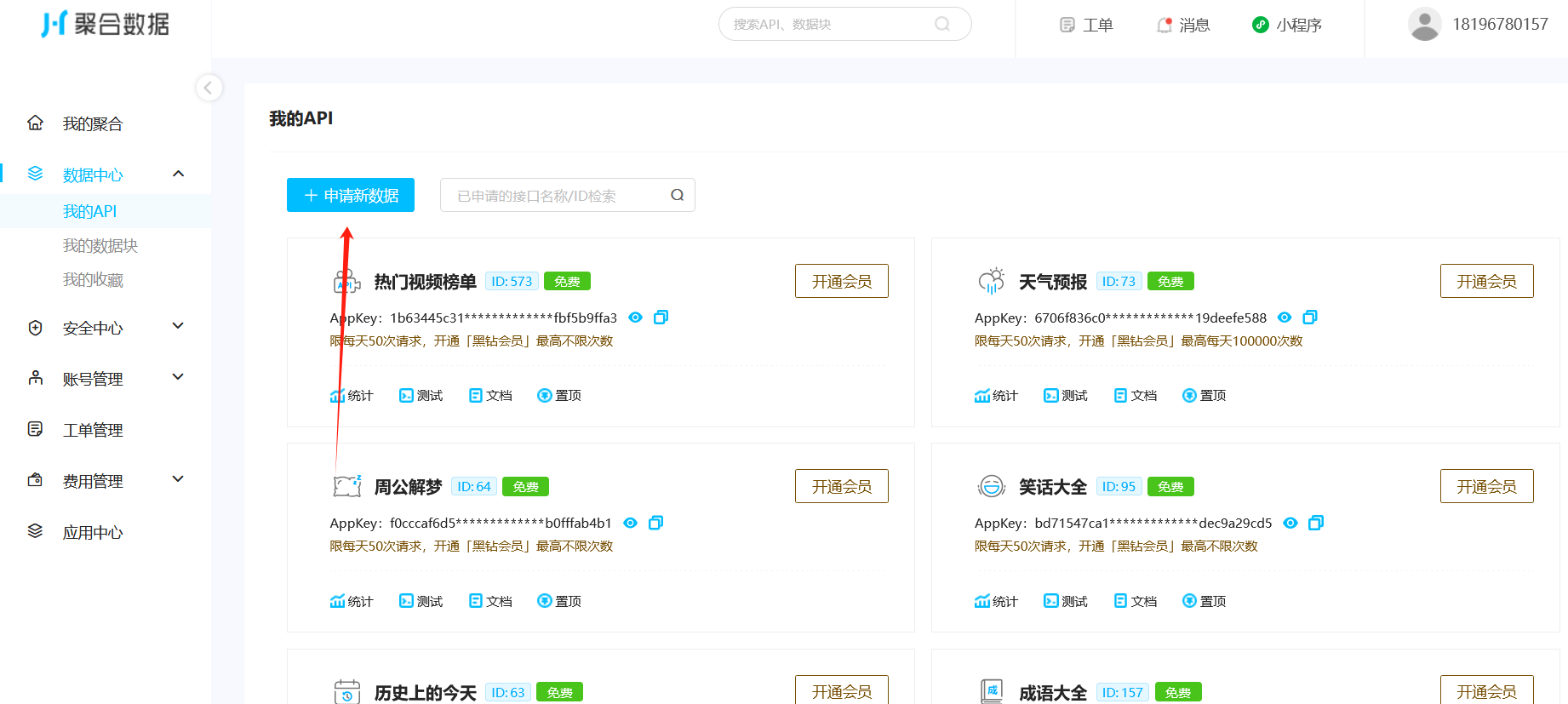Open 测试 for 周公解梦
Image resolution: width=1568 pixels, height=704 pixels.
pyautogui.click(x=421, y=601)
